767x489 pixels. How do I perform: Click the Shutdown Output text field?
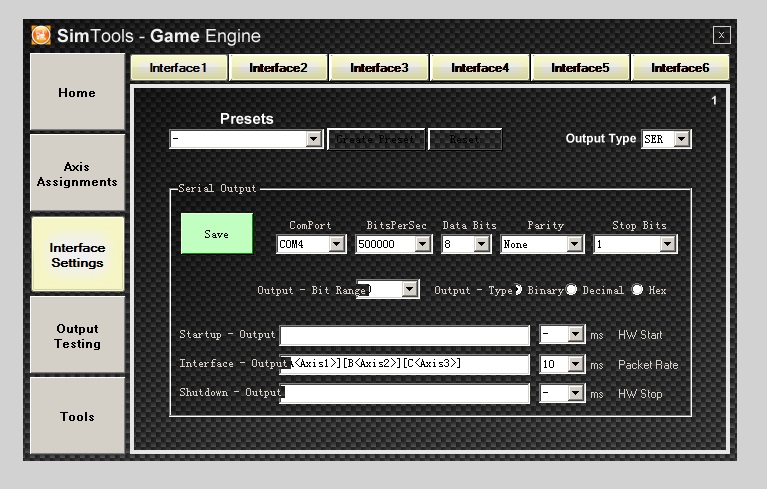point(405,393)
